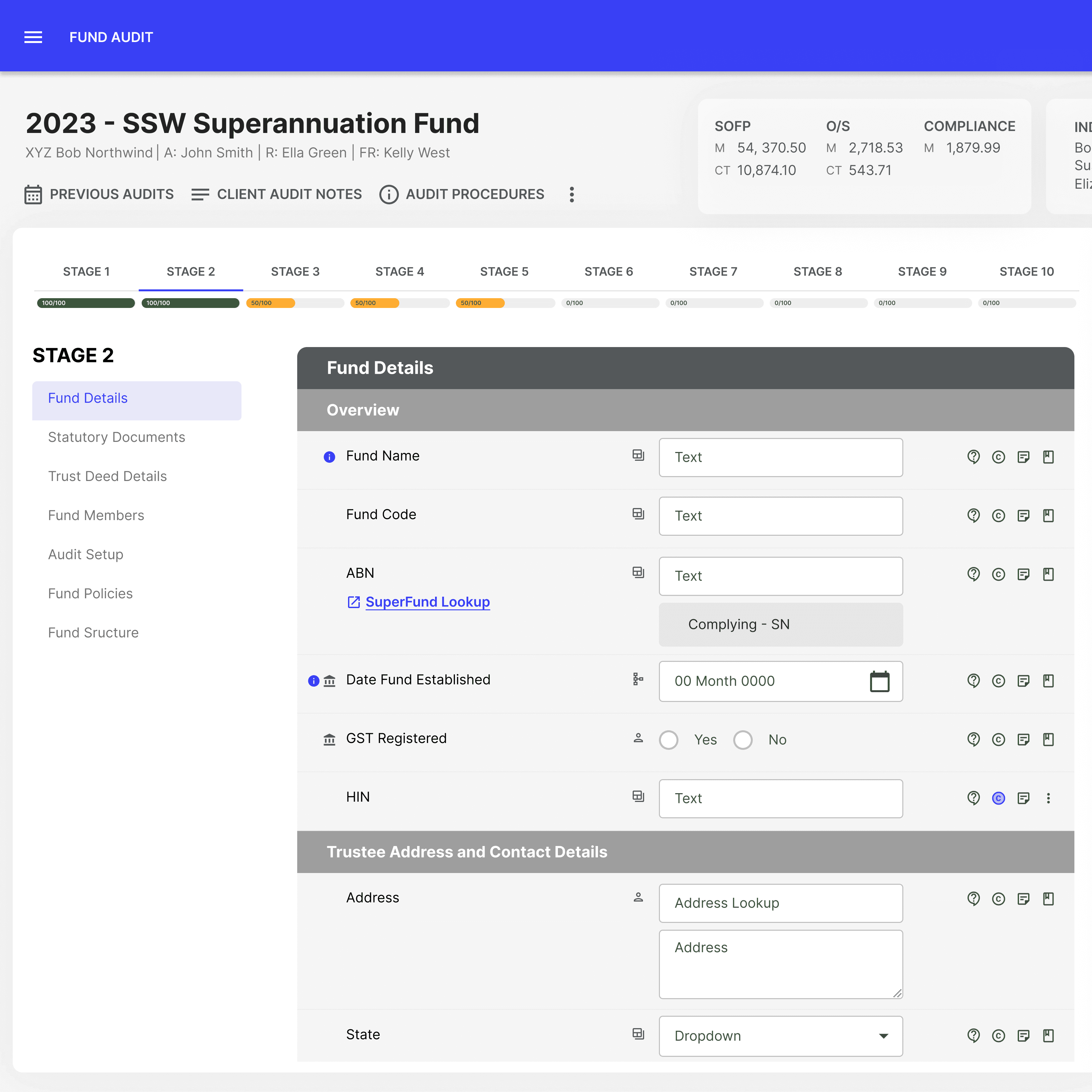The image size is (1092, 1092).
Task: Click the Stage 3 50/100 progress bar
Action: [x=295, y=303]
